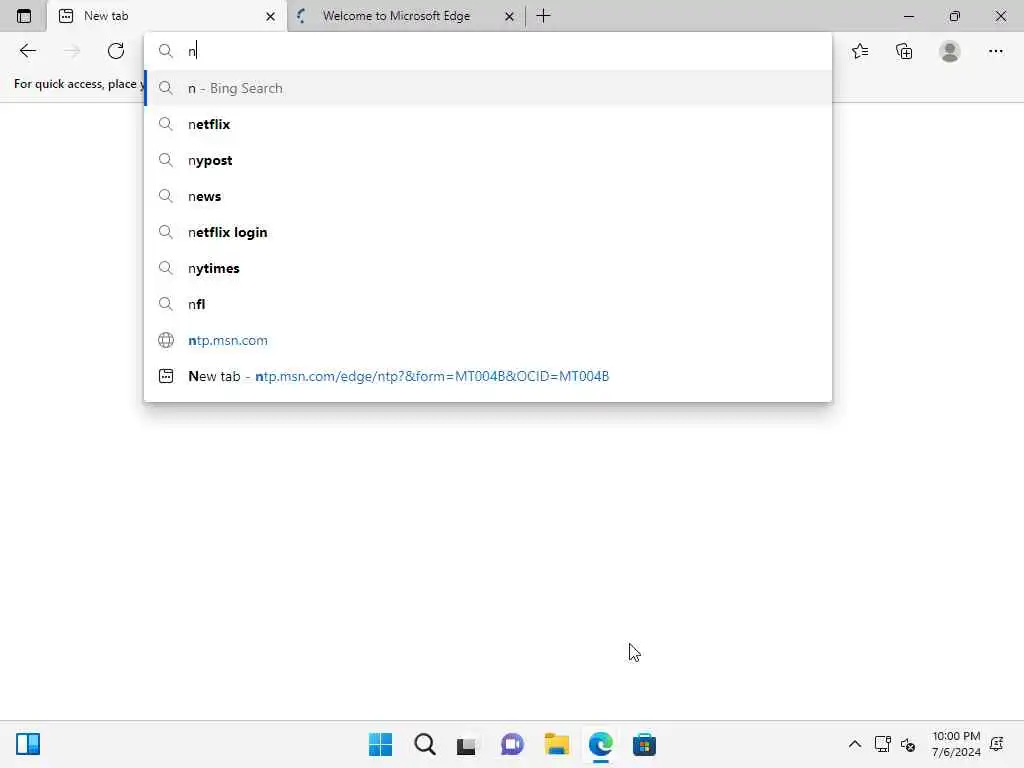Select the nytimes suggestion

pos(488,268)
